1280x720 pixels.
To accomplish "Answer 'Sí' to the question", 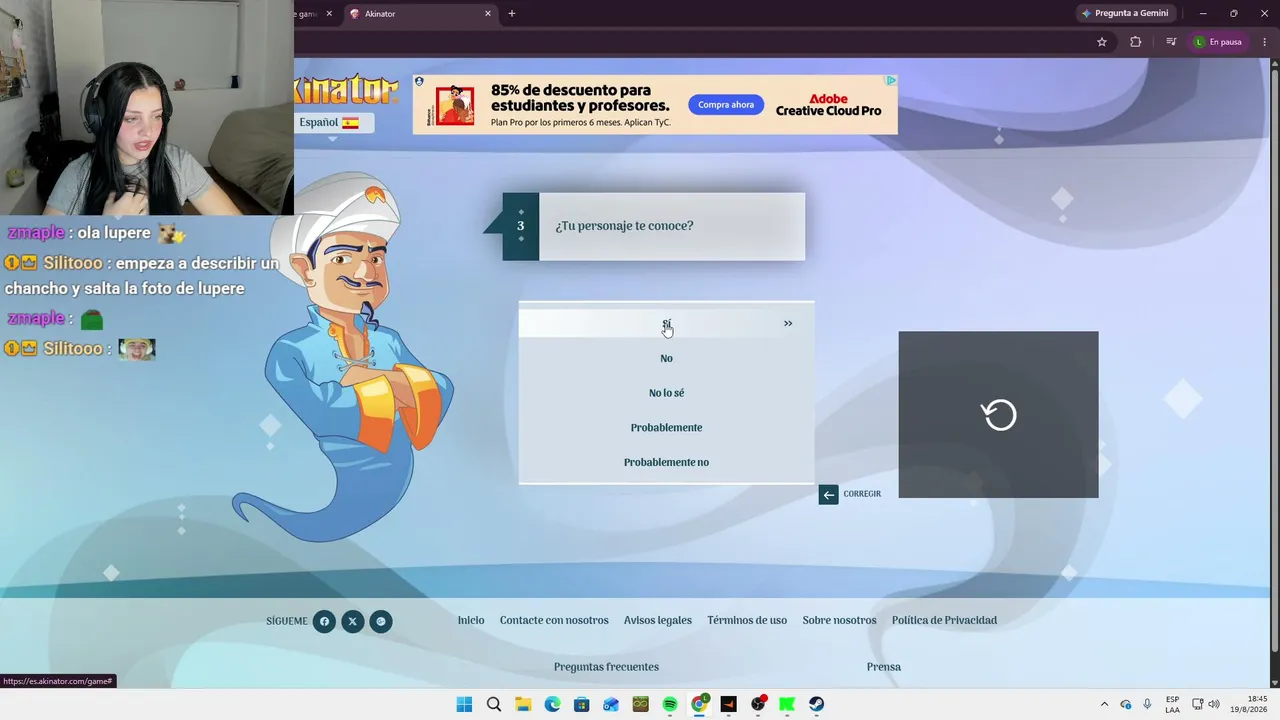I will (x=666, y=323).
